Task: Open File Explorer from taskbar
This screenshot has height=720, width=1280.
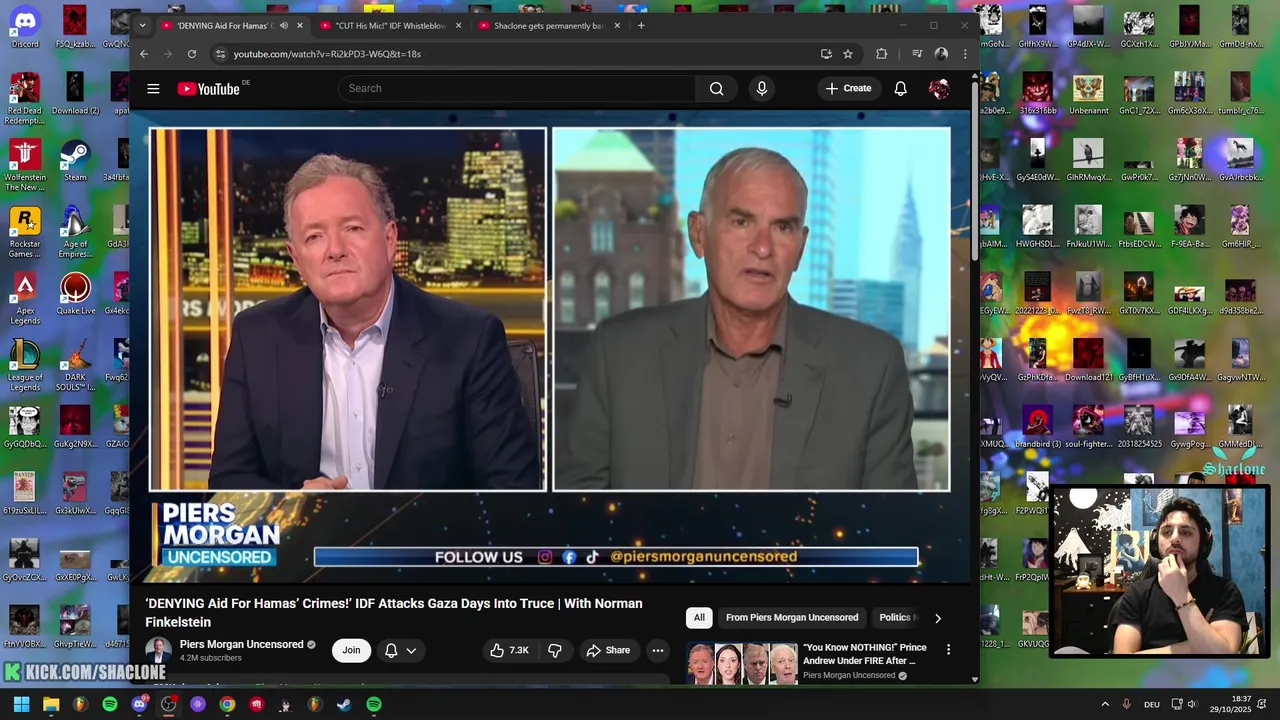Action: 51,704
